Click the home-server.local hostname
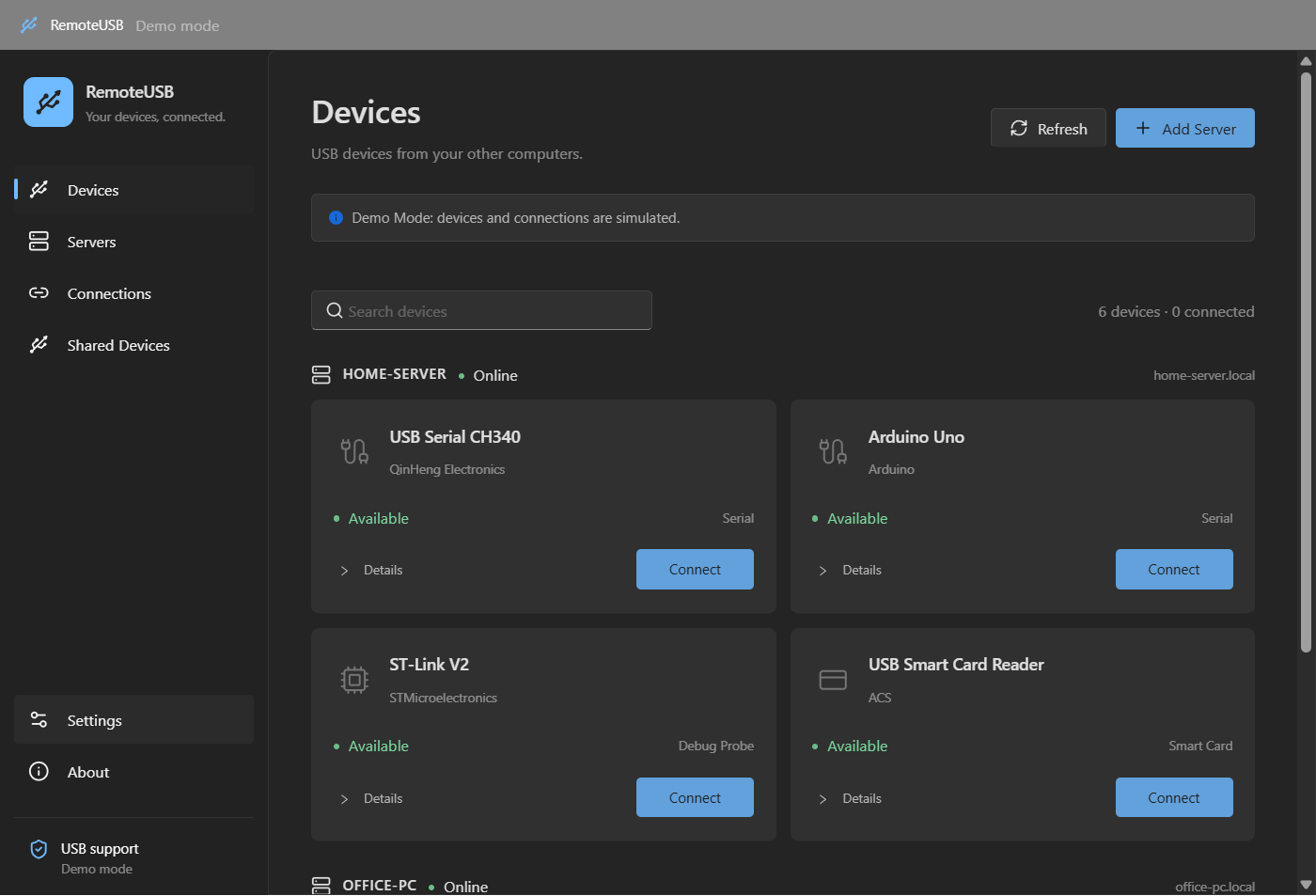Viewport: 1316px width, 896px height. click(x=1204, y=375)
